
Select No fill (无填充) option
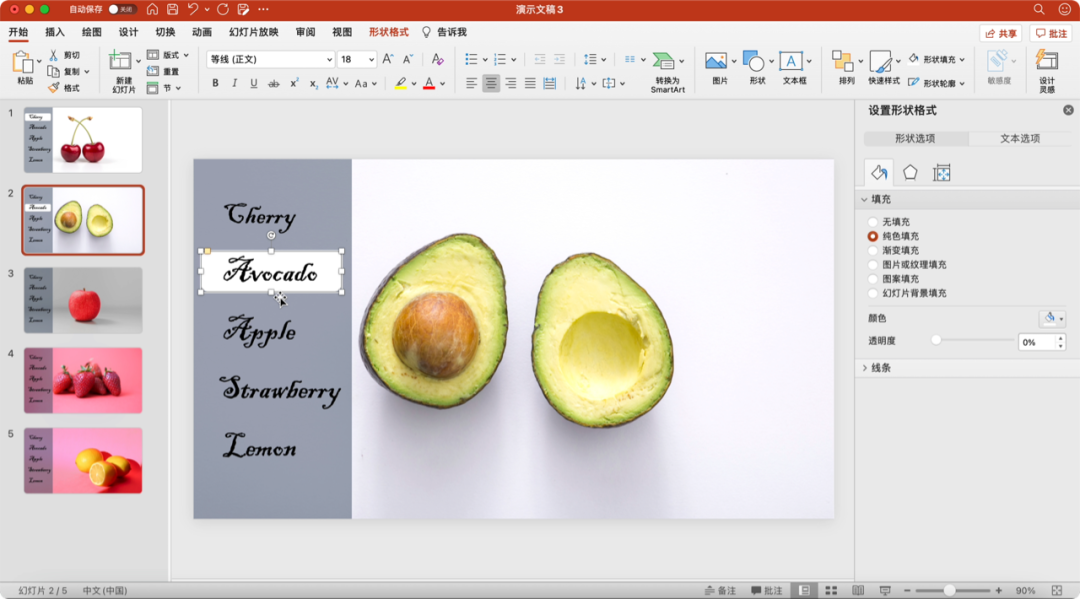[873, 222]
